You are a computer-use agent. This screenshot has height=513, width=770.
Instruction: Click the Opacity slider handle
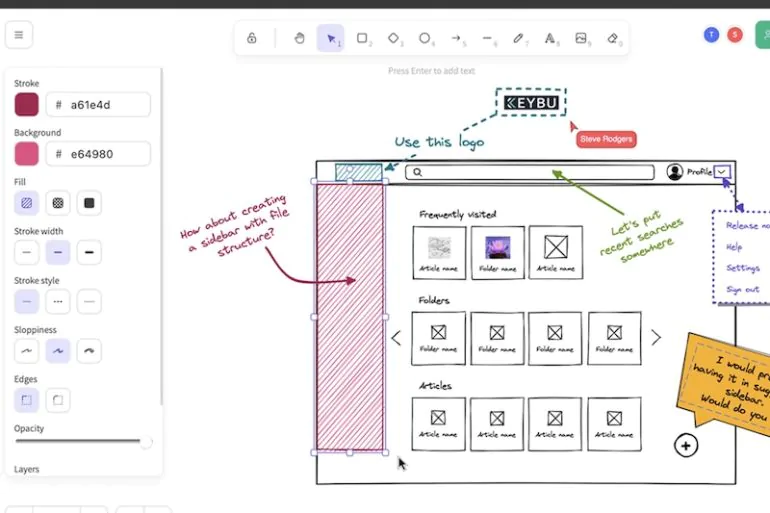(x=146, y=442)
